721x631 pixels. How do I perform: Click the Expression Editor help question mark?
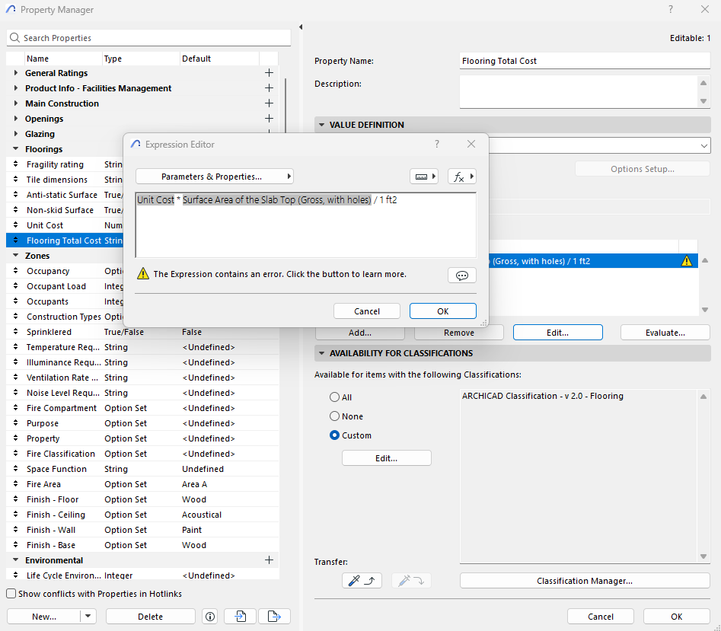tap(437, 144)
